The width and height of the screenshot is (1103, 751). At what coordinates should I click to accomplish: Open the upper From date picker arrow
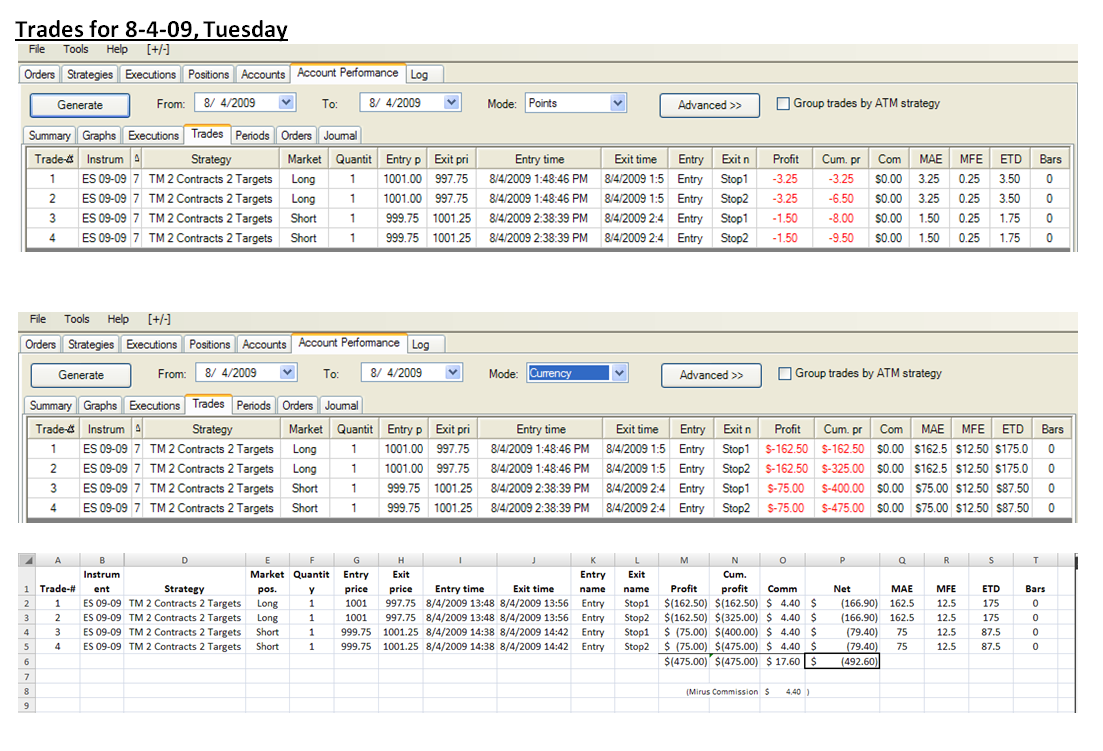pos(286,103)
